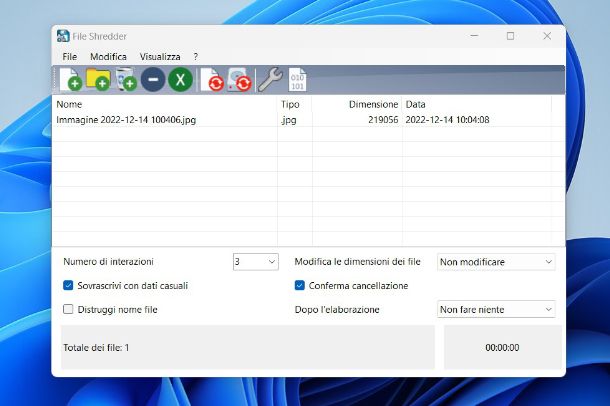Sort by the Dimensione column header
The image size is (610, 406).
click(x=357, y=104)
